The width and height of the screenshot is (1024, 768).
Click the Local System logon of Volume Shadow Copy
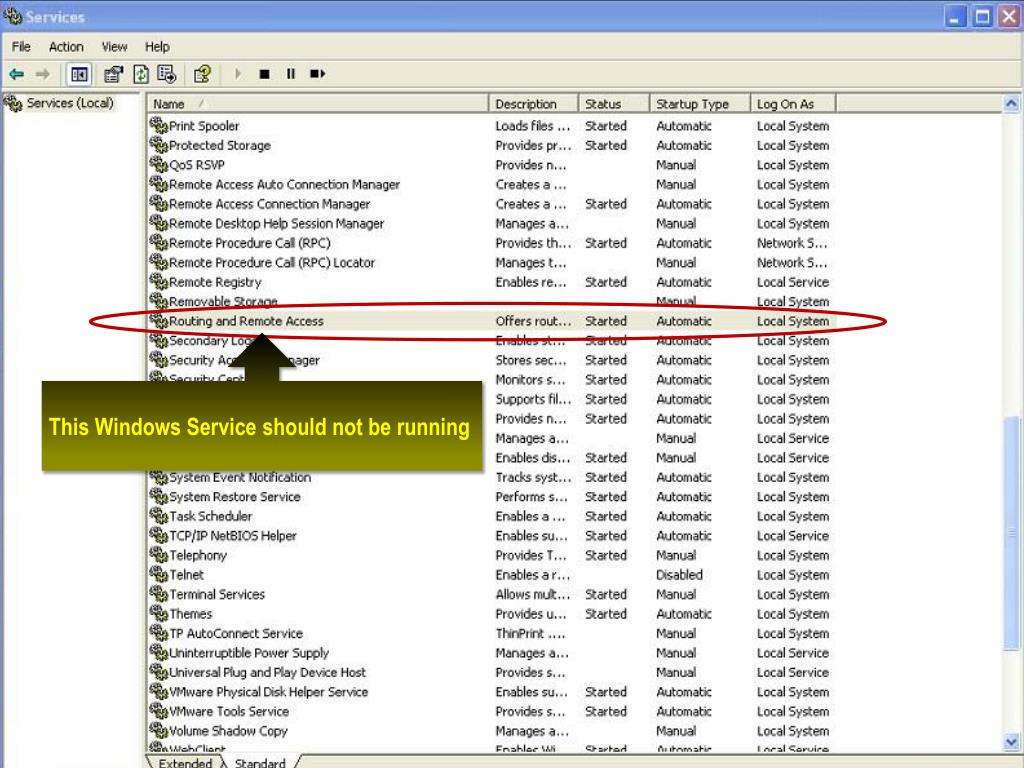(x=793, y=731)
